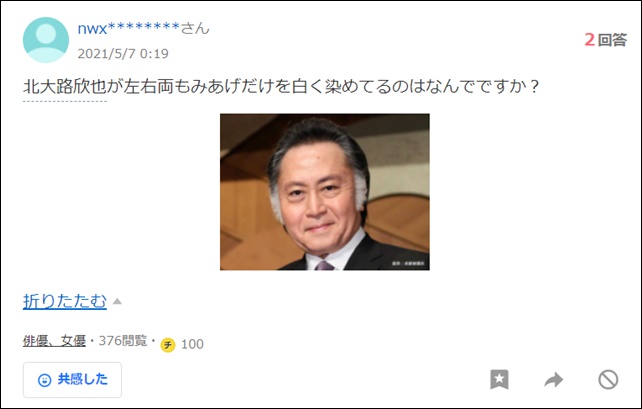642x409 pixels.
Task: View the 2回答 answers count
Action: pos(606,40)
